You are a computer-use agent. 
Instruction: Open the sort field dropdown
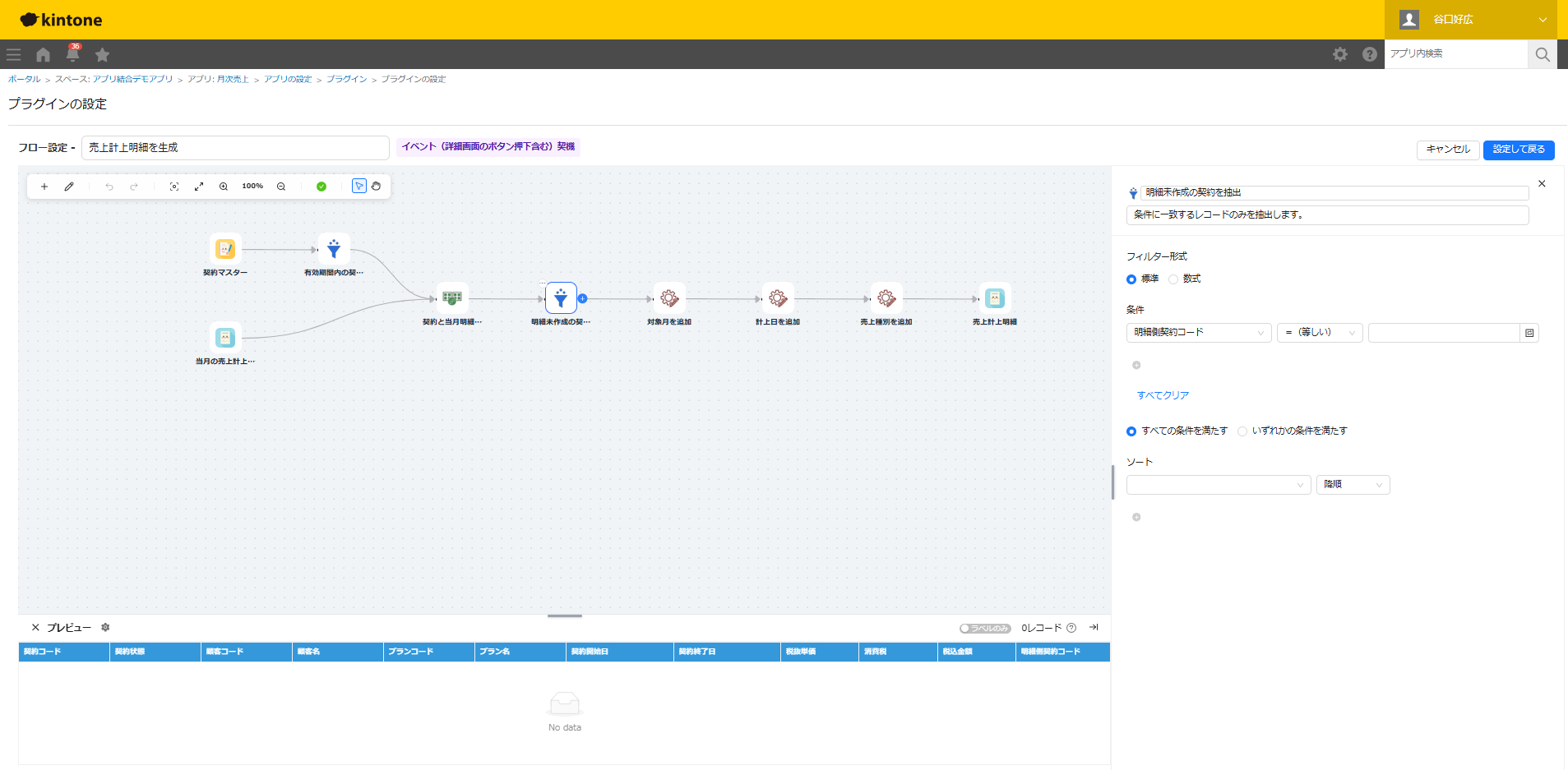(1219, 485)
